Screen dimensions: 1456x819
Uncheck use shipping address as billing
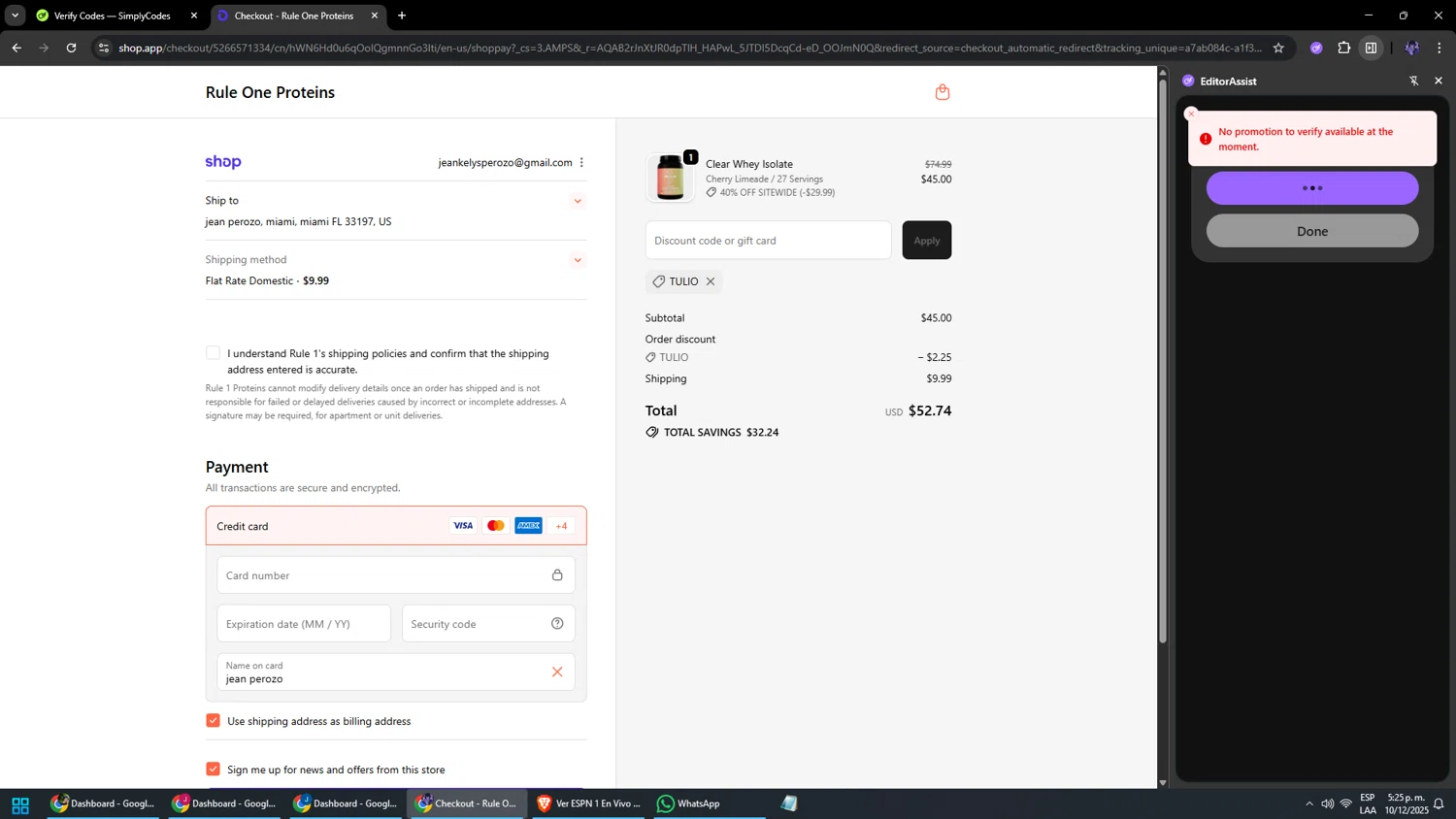tap(213, 721)
